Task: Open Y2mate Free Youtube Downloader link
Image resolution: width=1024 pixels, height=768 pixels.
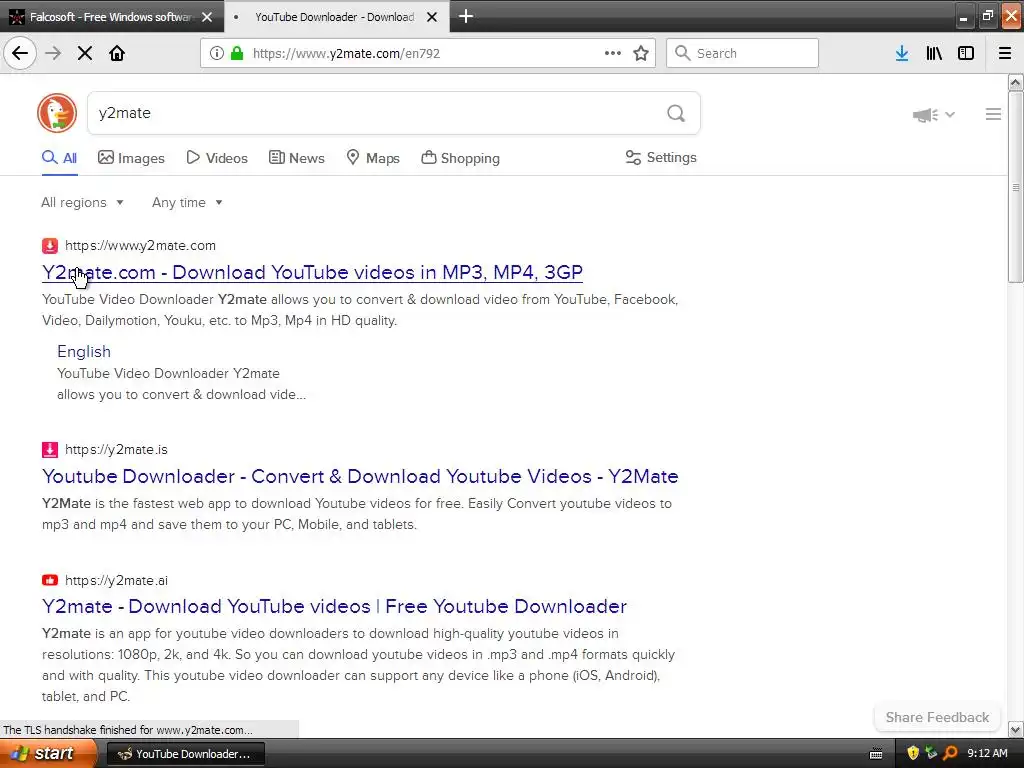Action: pyautogui.click(x=334, y=606)
